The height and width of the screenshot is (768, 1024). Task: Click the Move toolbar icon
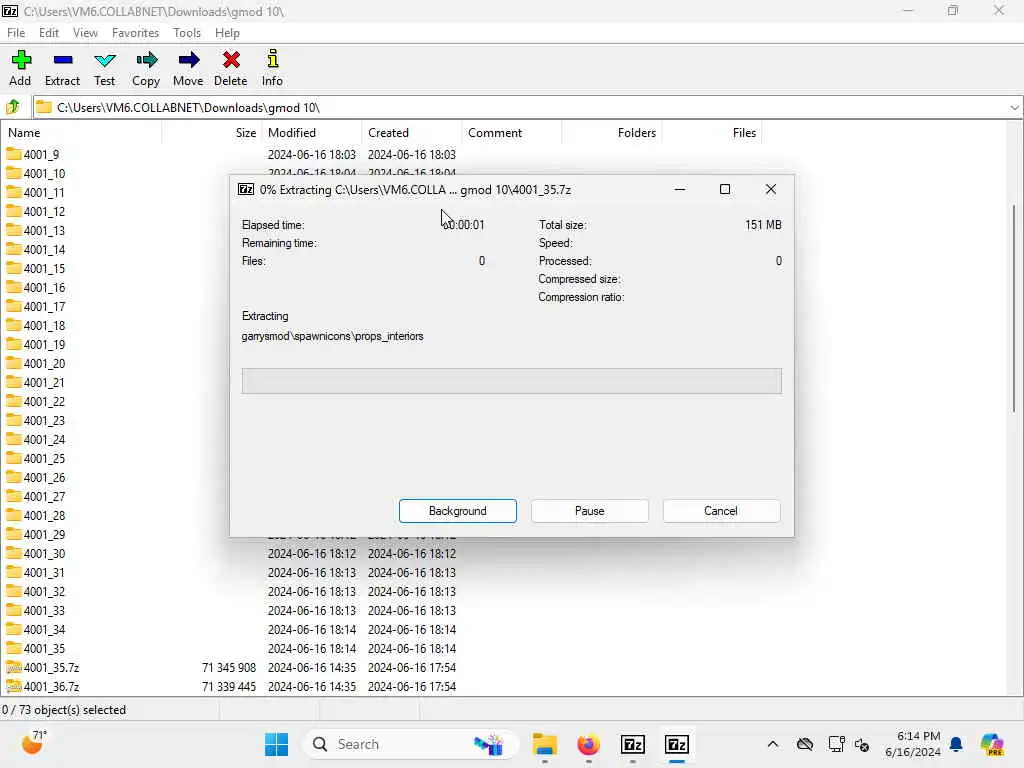click(x=188, y=68)
